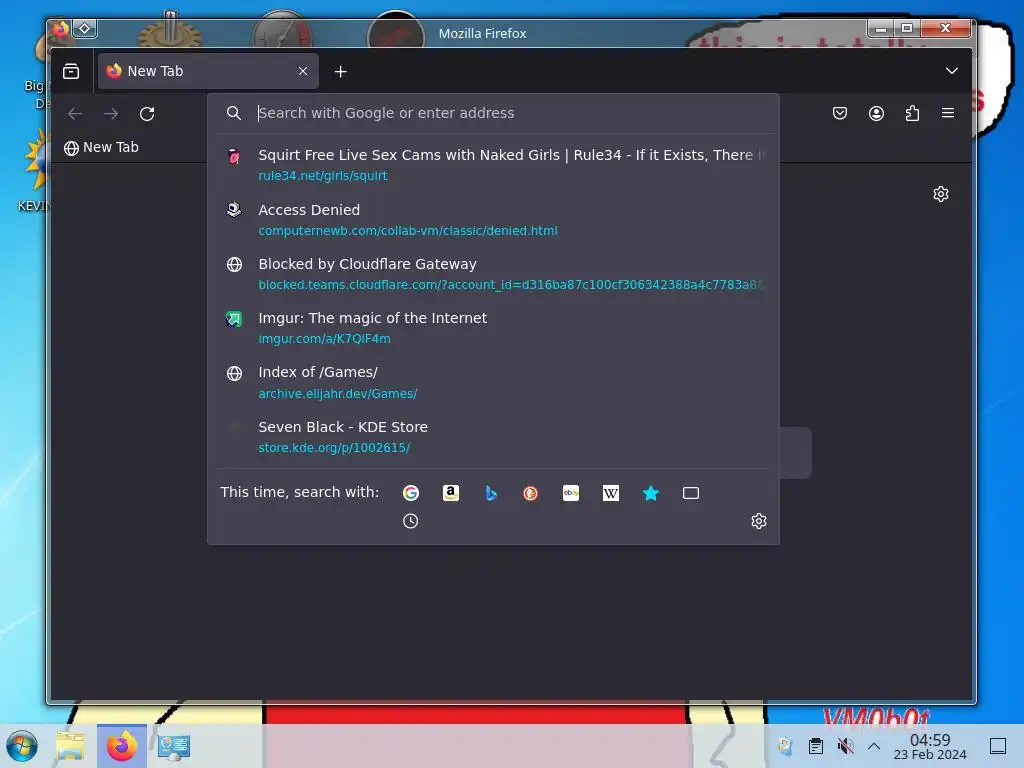Select Seven Black - KDE Store suggestion
This screenshot has height=768, width=1024.
(x=493, y=436)
